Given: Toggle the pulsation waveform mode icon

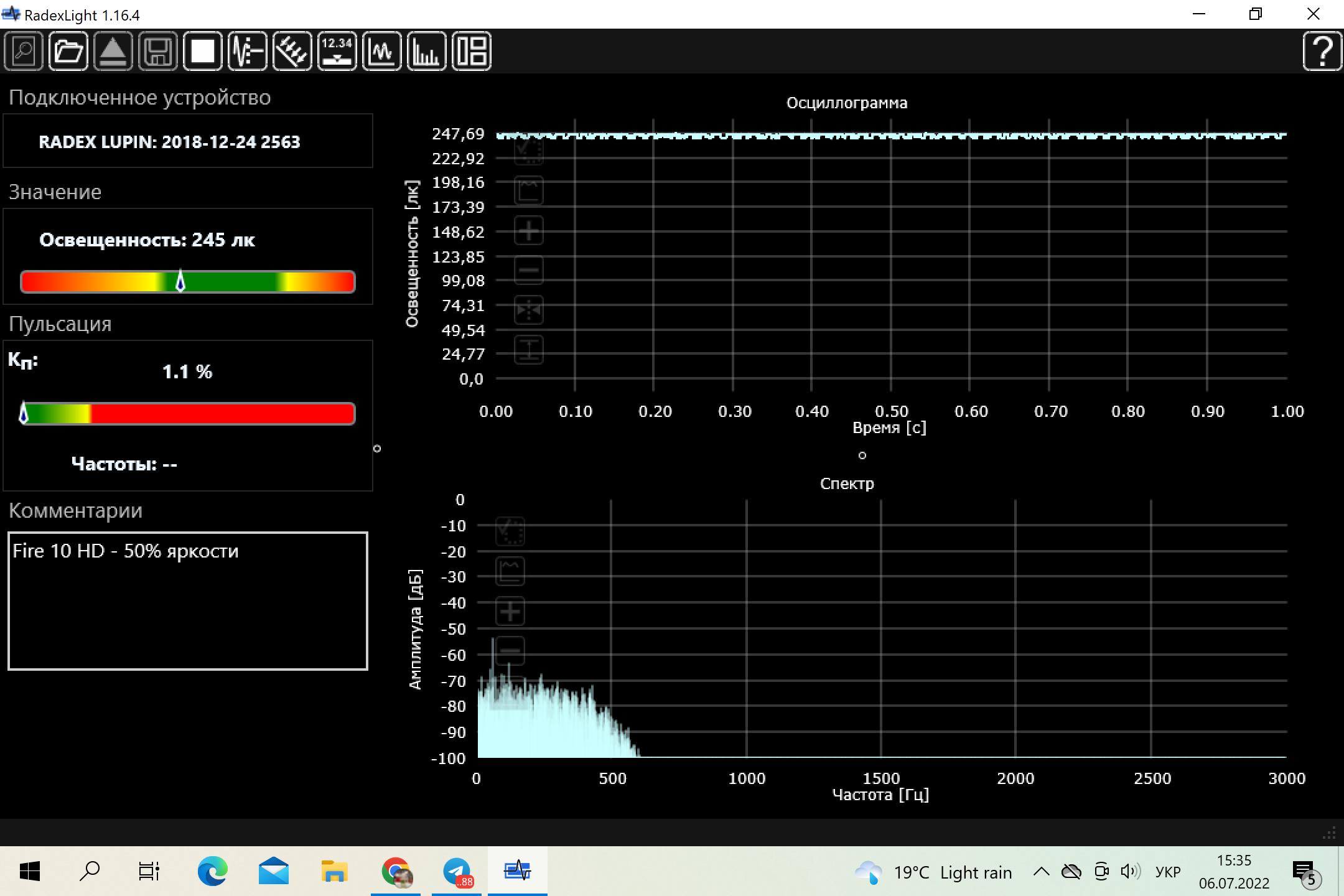Looking at the screenshot, I should pyautogui.click(x=248, y=51).
